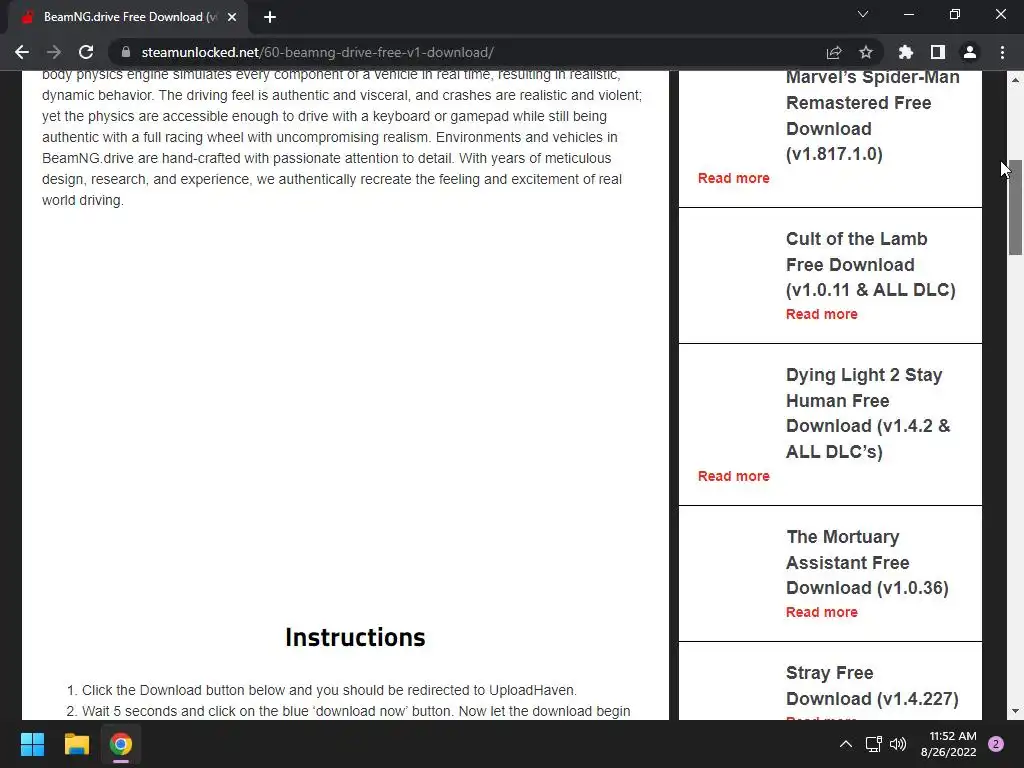The height and width of the screenshot is (768, 1024).
Task: Click the address bar URL
Action: [x=317, y=52]
